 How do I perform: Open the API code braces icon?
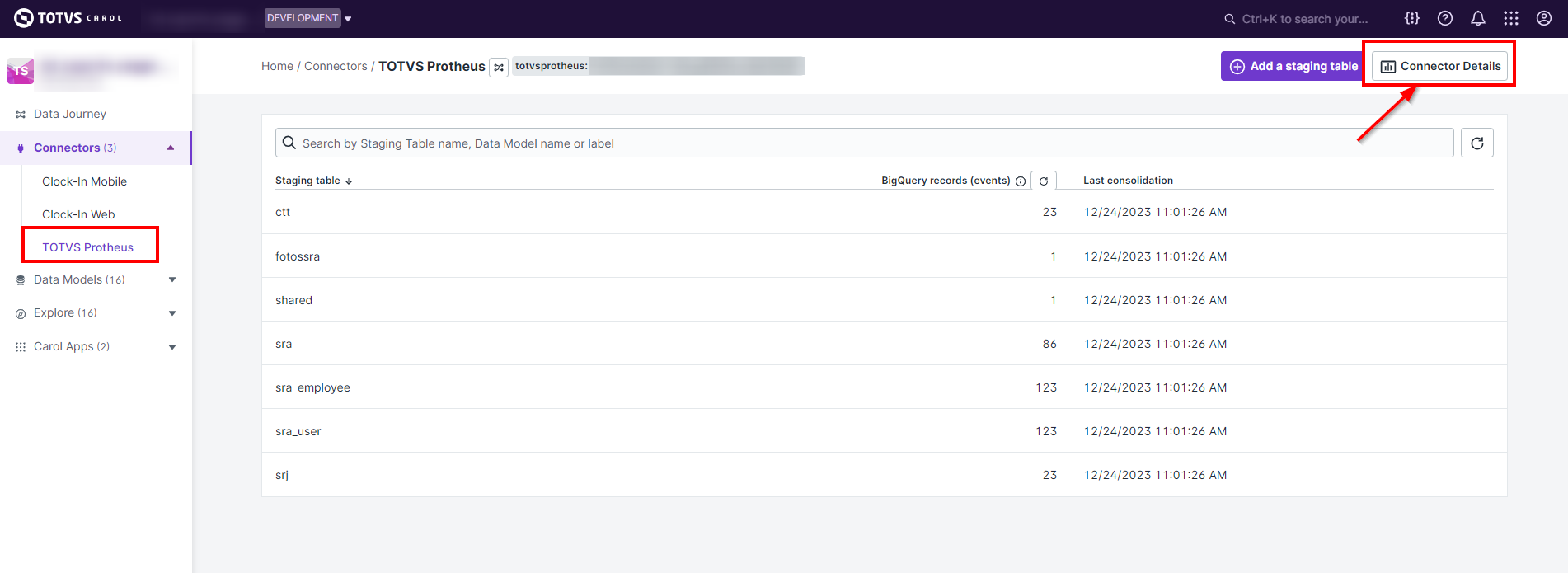1412,18
